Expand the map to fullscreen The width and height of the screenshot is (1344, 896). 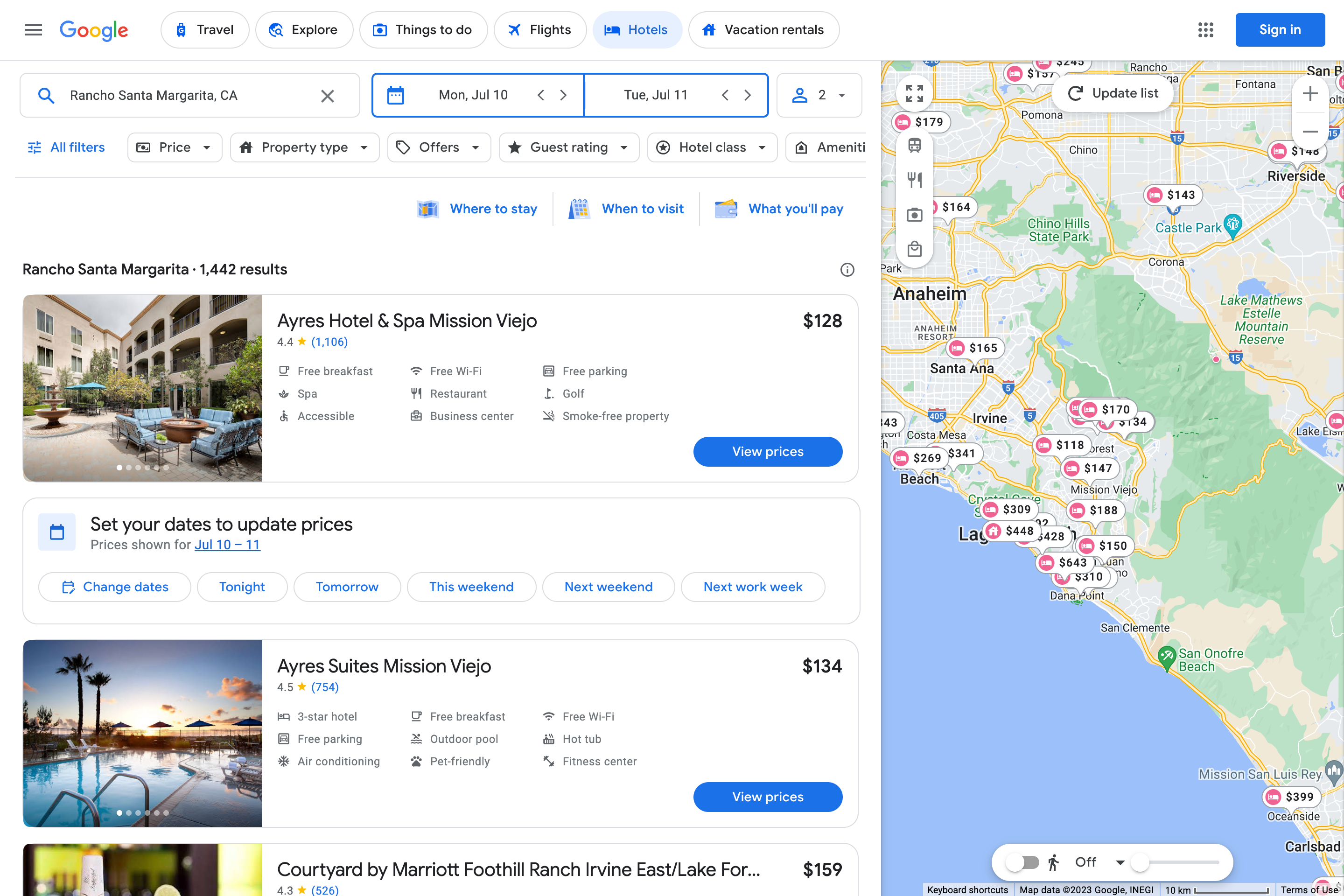coord(914,93)
